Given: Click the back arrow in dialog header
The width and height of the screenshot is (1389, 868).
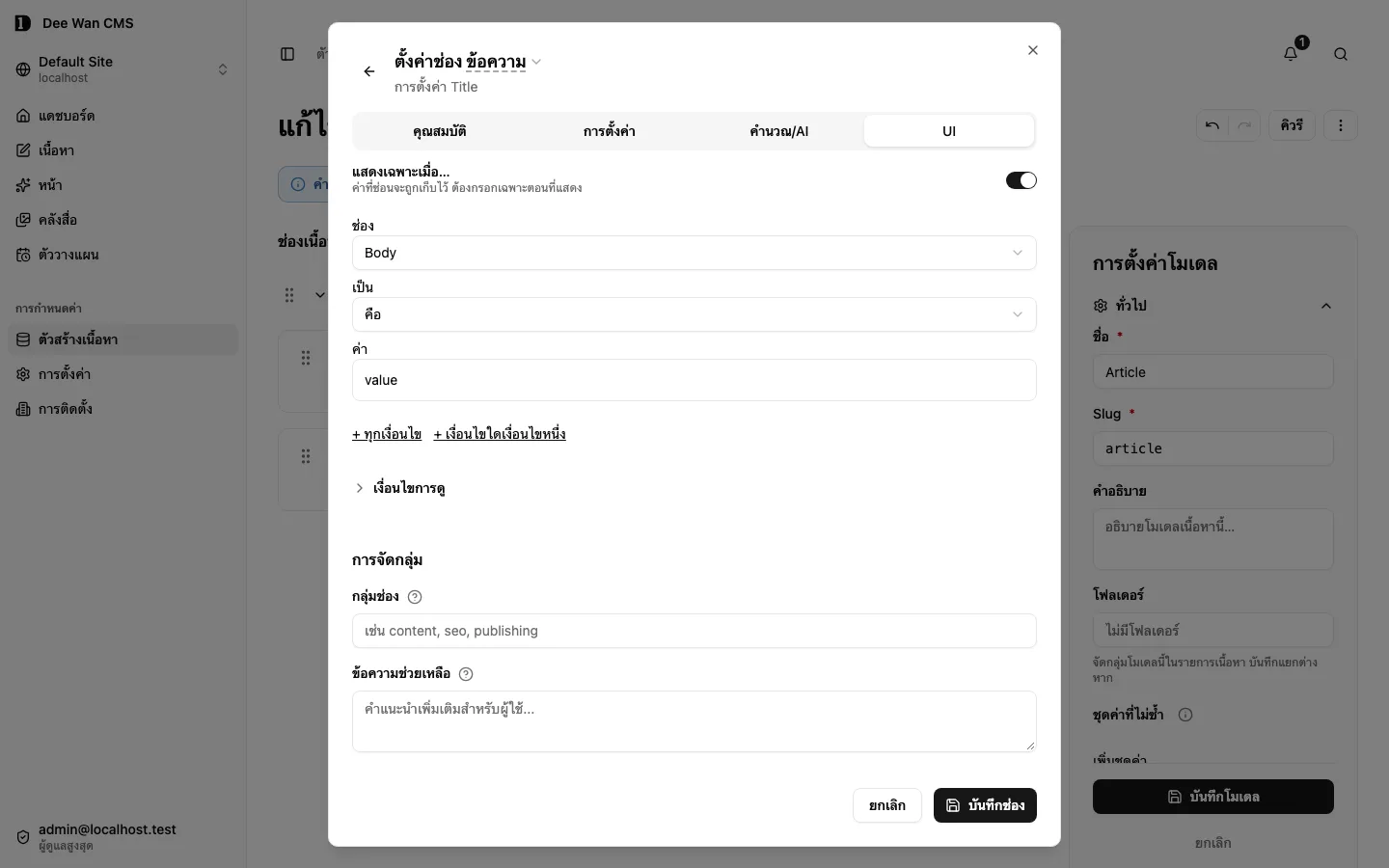Looking at the screenshot, I should tap(369, 71).
